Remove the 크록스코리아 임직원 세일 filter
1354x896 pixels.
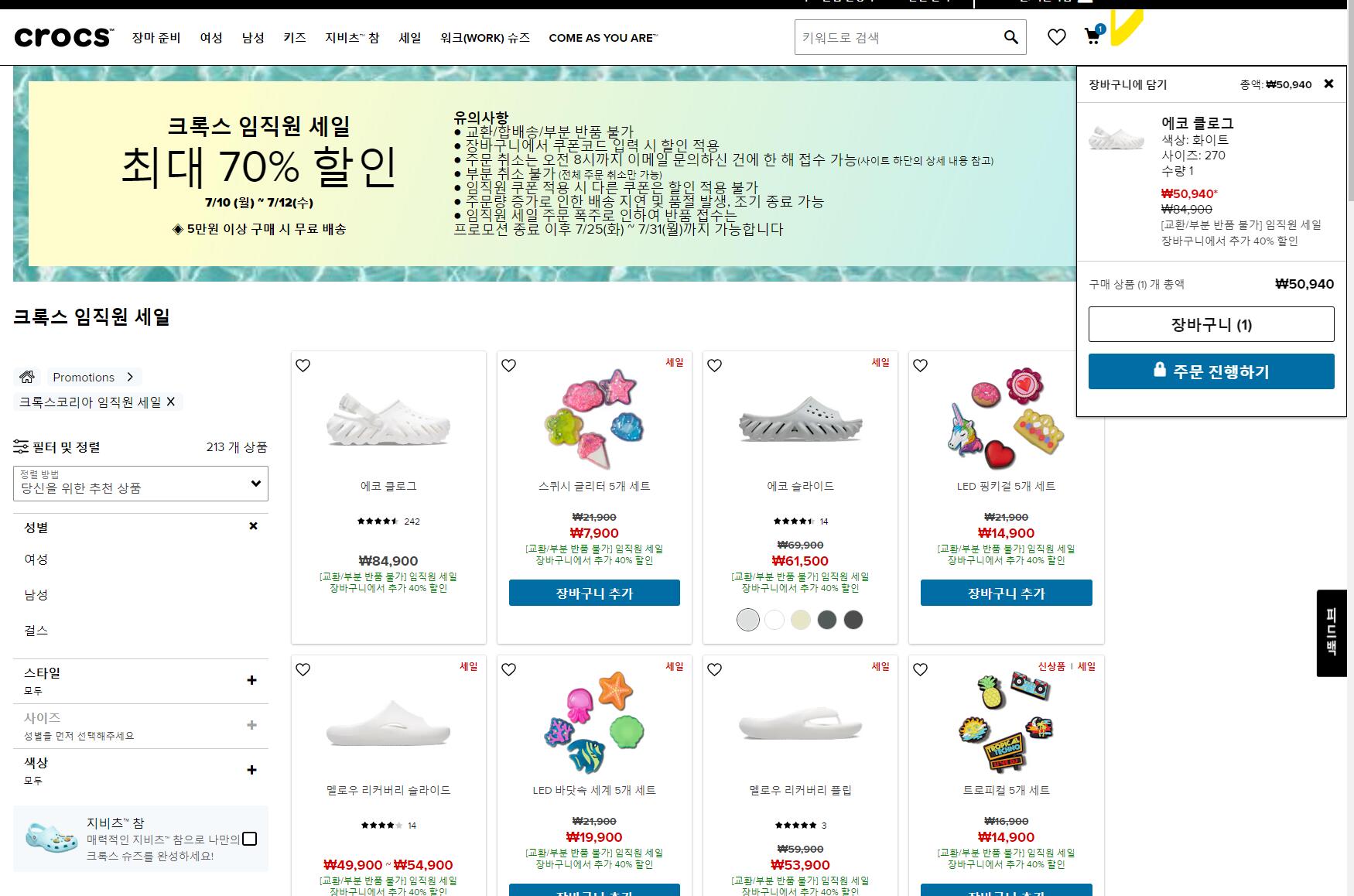(x=171, y=402)
